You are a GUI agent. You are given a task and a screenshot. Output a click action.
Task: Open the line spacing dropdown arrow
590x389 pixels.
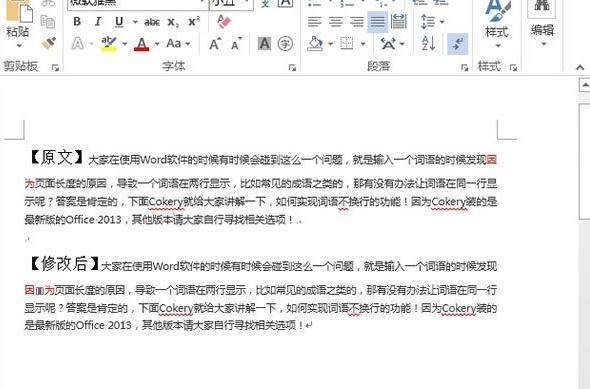[x=442, y=22]
